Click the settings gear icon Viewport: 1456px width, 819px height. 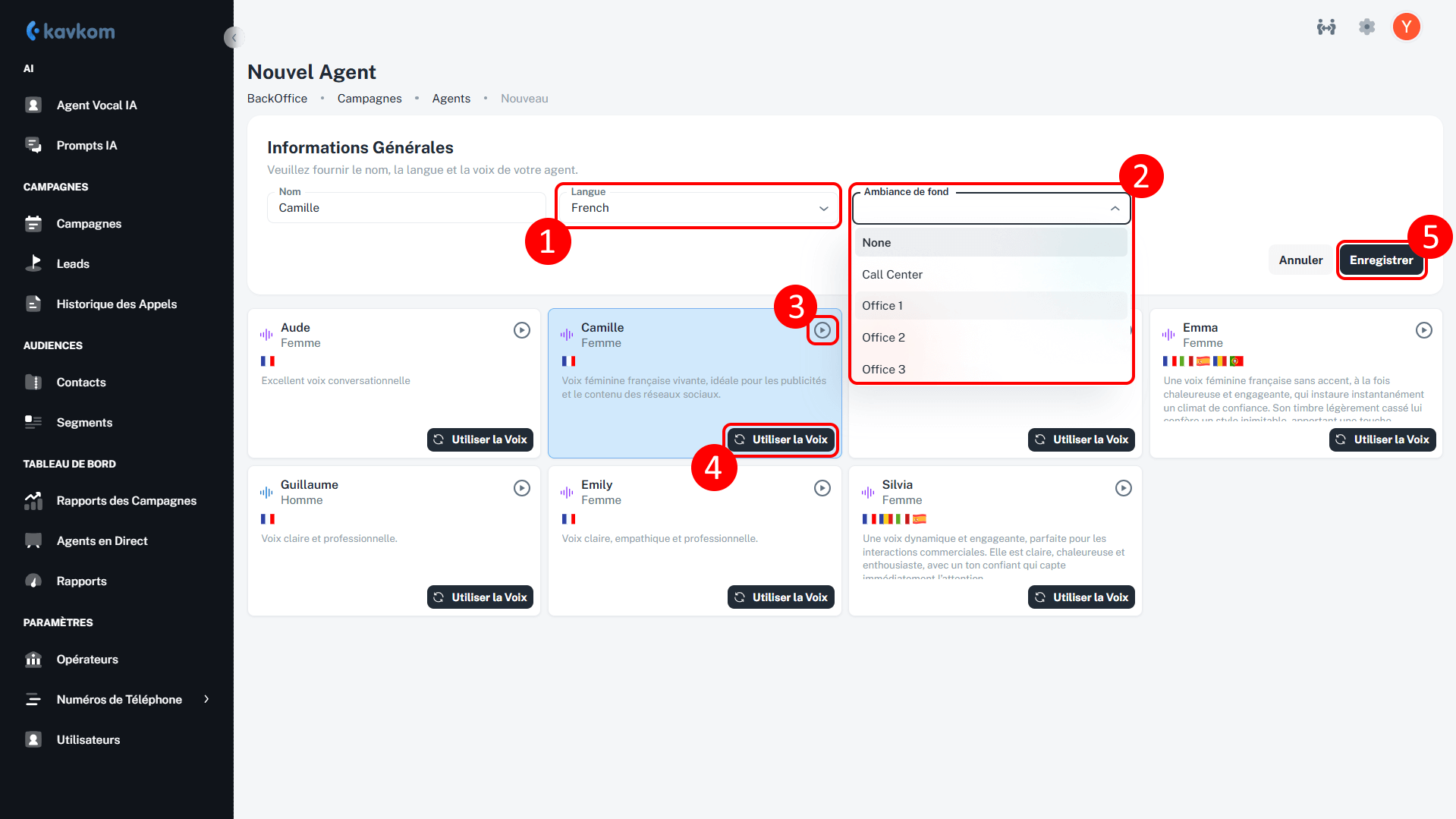pos(1366,27)
